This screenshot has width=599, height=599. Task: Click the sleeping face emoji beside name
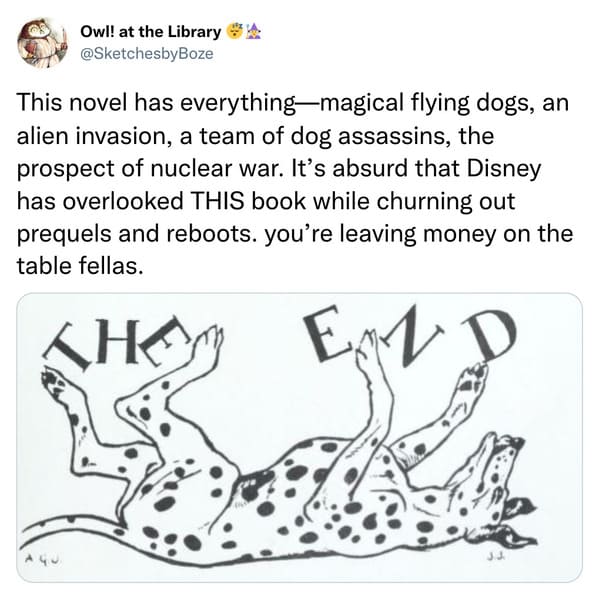(x=235, y=32)
